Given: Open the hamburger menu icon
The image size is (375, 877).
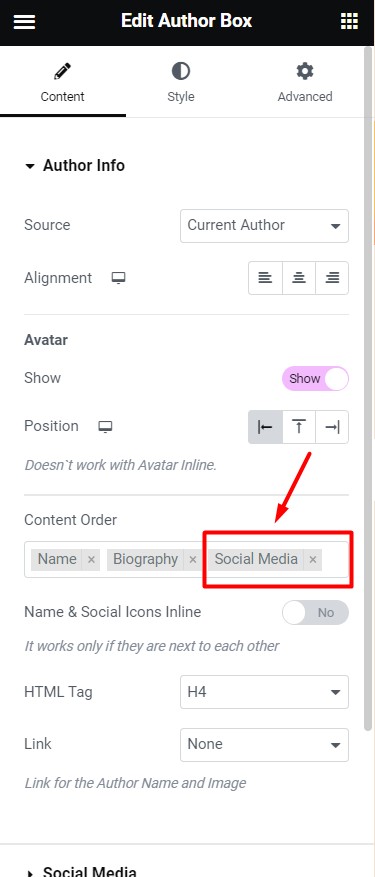Looking at the screenshot, I should tap(24, 22).
